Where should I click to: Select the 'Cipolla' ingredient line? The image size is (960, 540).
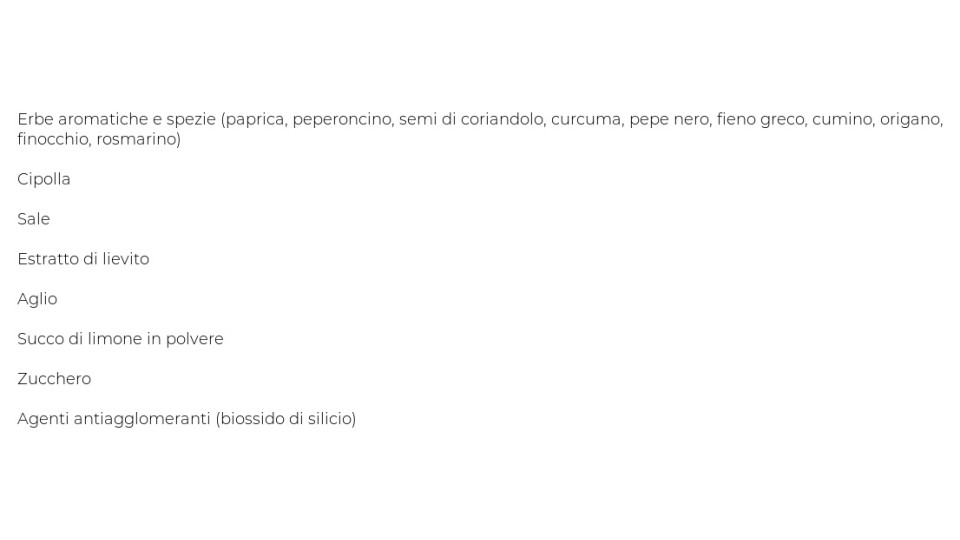(43, 179)
